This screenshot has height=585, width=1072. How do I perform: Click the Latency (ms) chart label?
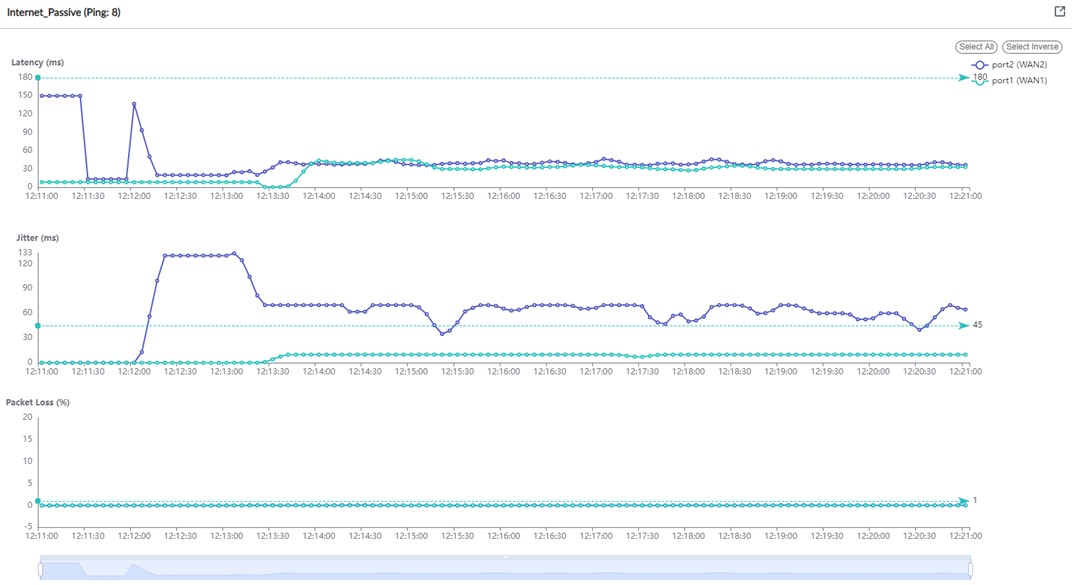pyautogui.click(x=37, y=62)
